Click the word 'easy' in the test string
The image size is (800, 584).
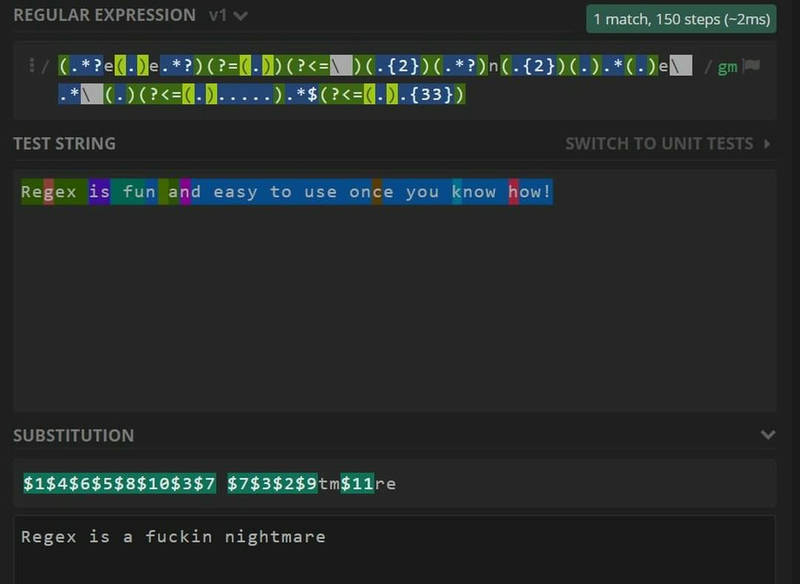click(235, 192)
